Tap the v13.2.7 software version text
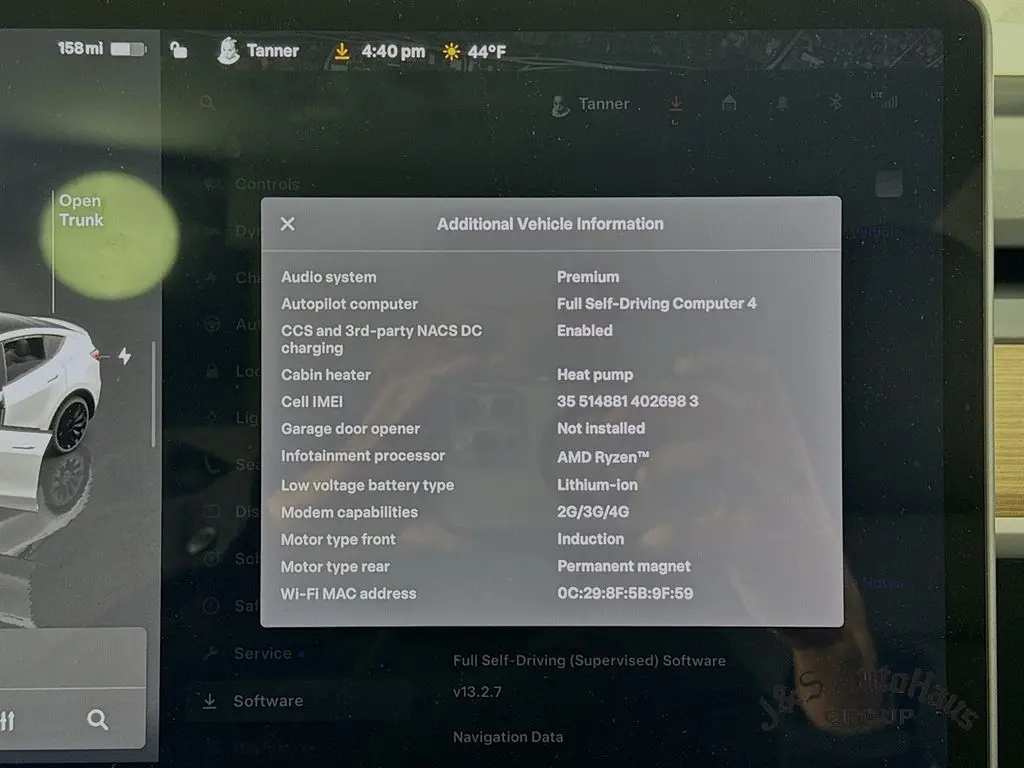 477,692
